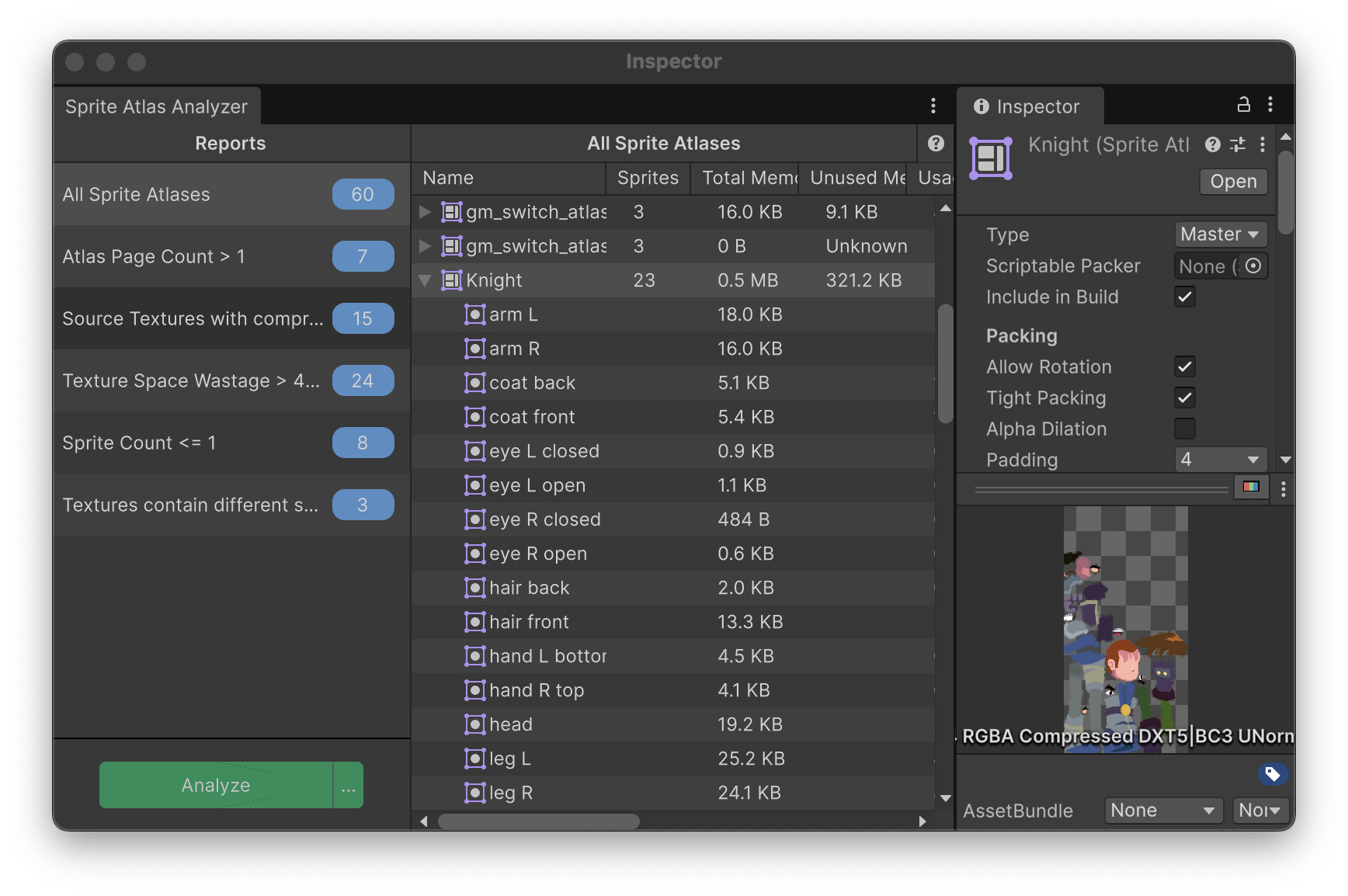Expand the first gm_switch_atlas entry

pyautogui.click(x=424, y=211)
